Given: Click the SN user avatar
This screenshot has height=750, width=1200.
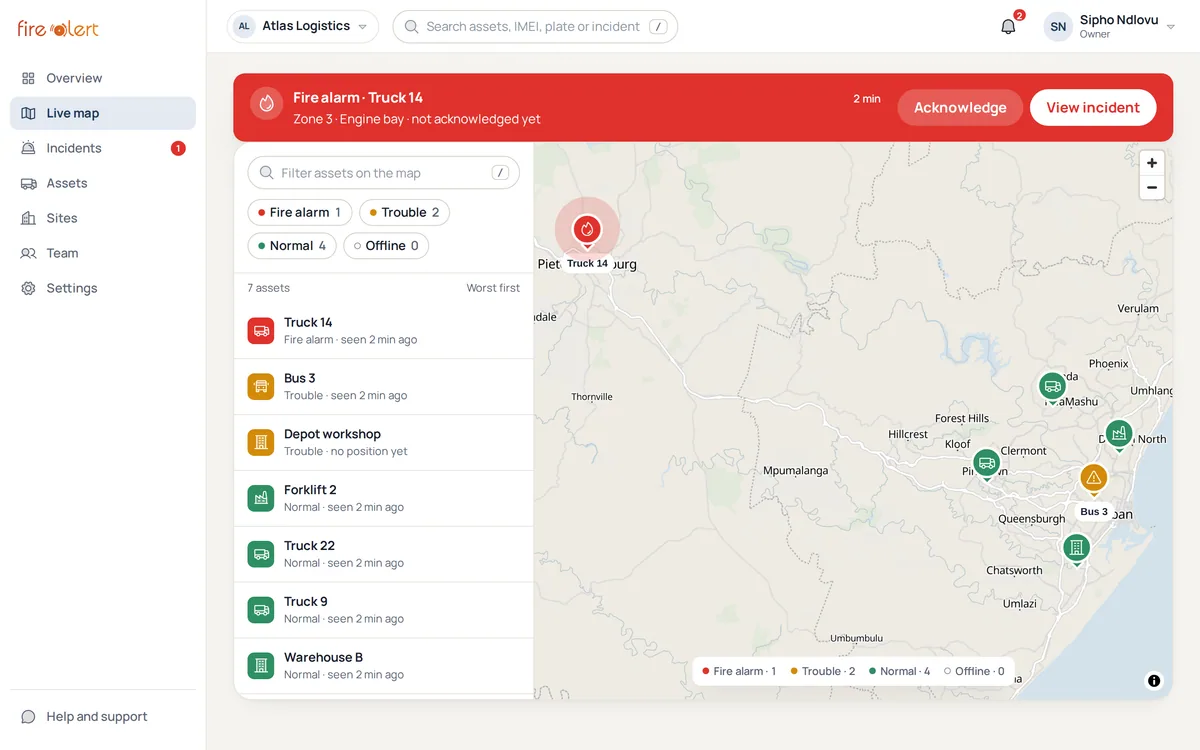Looking at the screenshot, I should point(1058,27).
